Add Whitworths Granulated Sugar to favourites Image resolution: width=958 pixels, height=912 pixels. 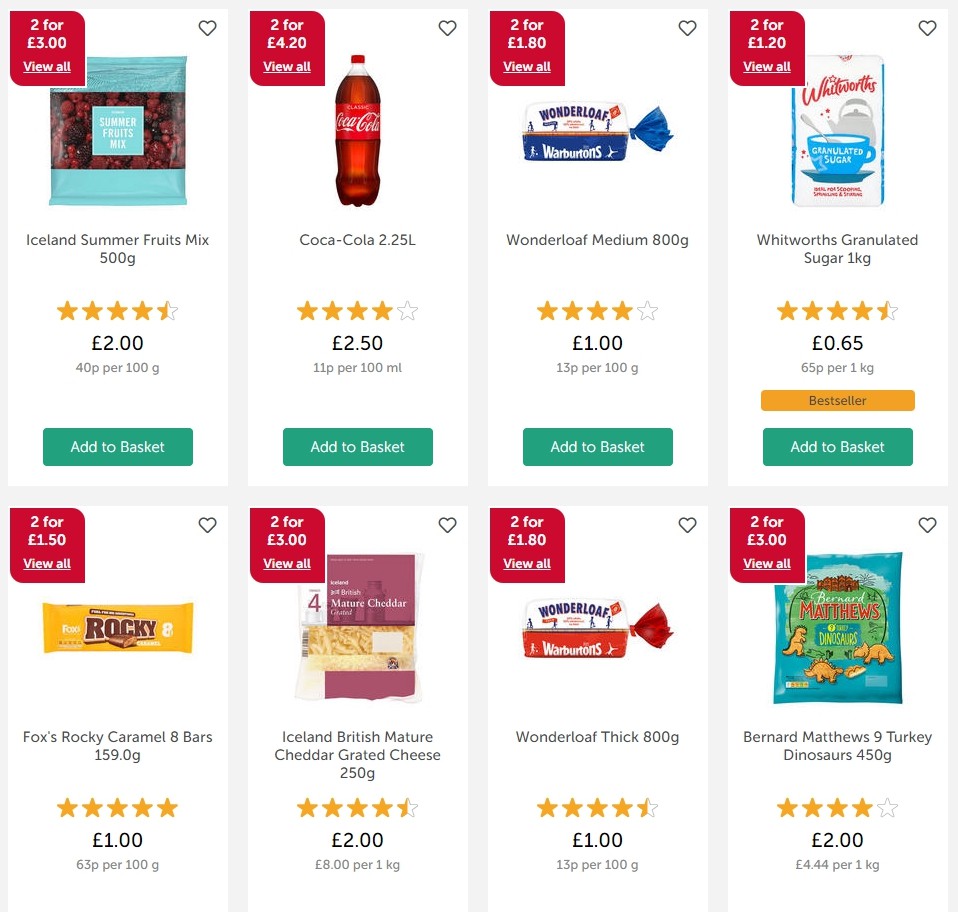[927, 28]
